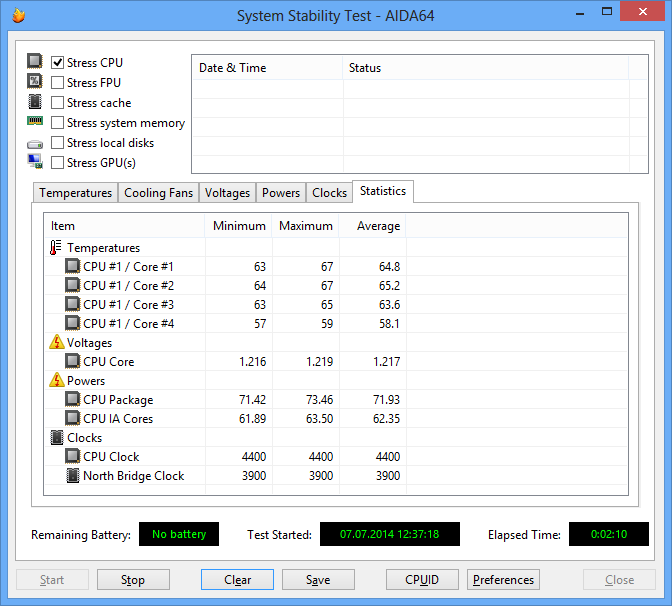Viewport: 672px width, 606px height.
Task: Enable the Stress cache checkbox
Action: [57, 103]
